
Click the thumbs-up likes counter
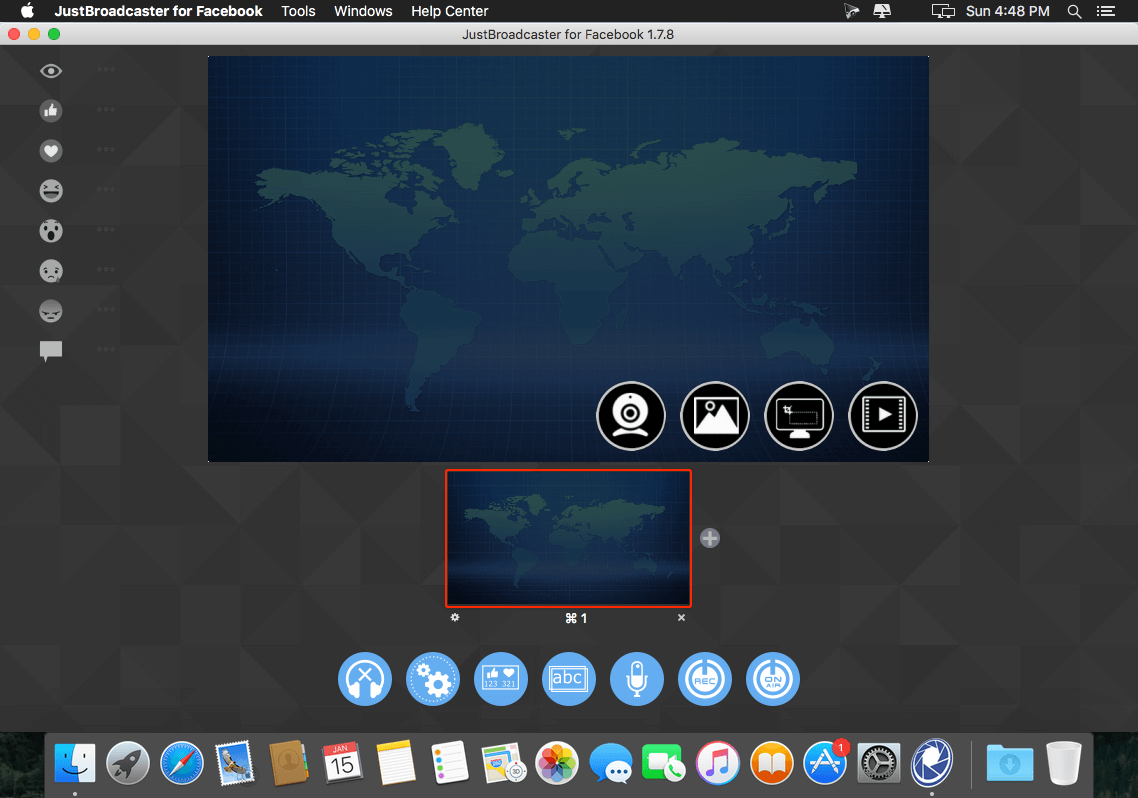(x=51, y=110)
